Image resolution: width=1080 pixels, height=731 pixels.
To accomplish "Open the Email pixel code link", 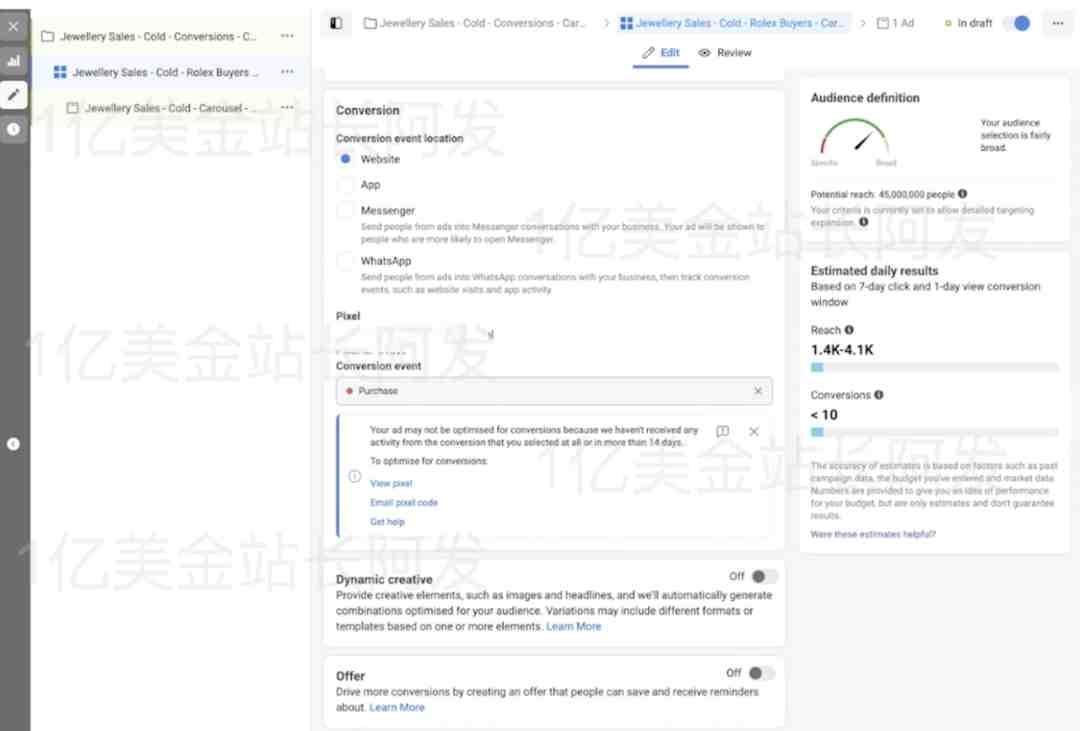I will coord(404,503).
